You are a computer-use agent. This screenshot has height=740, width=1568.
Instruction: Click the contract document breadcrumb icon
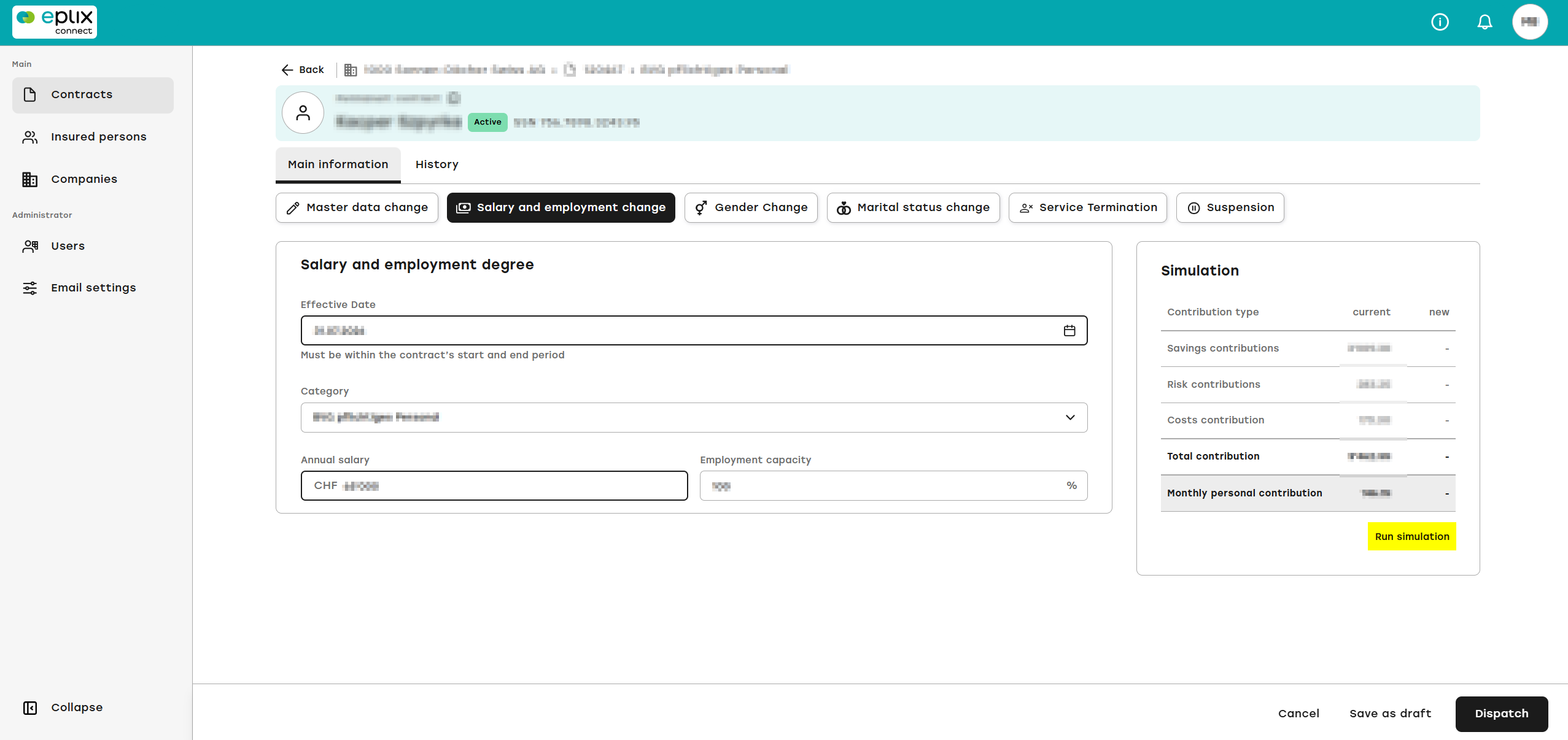(570, 69)
